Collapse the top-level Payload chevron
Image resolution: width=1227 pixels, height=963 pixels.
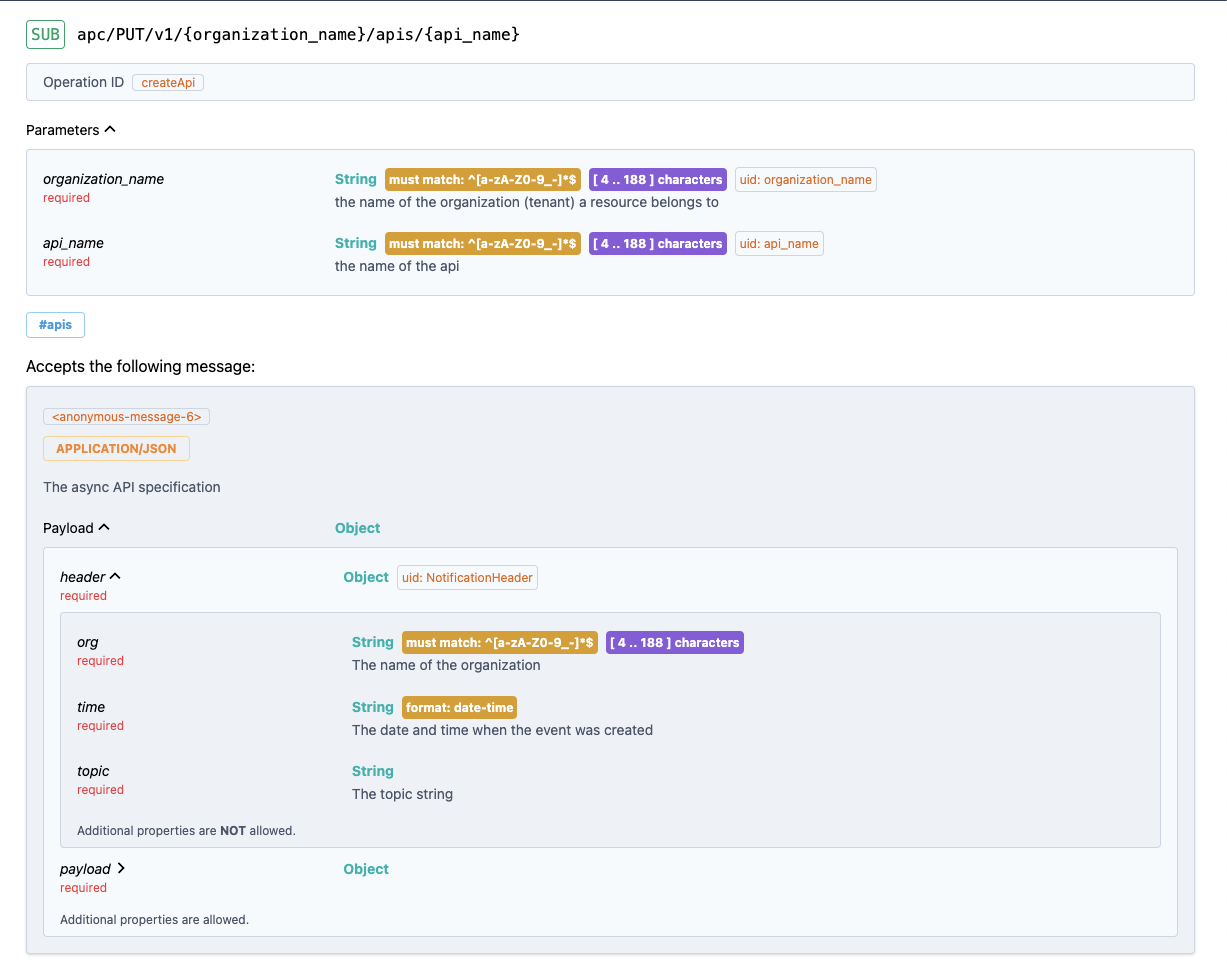104,528
